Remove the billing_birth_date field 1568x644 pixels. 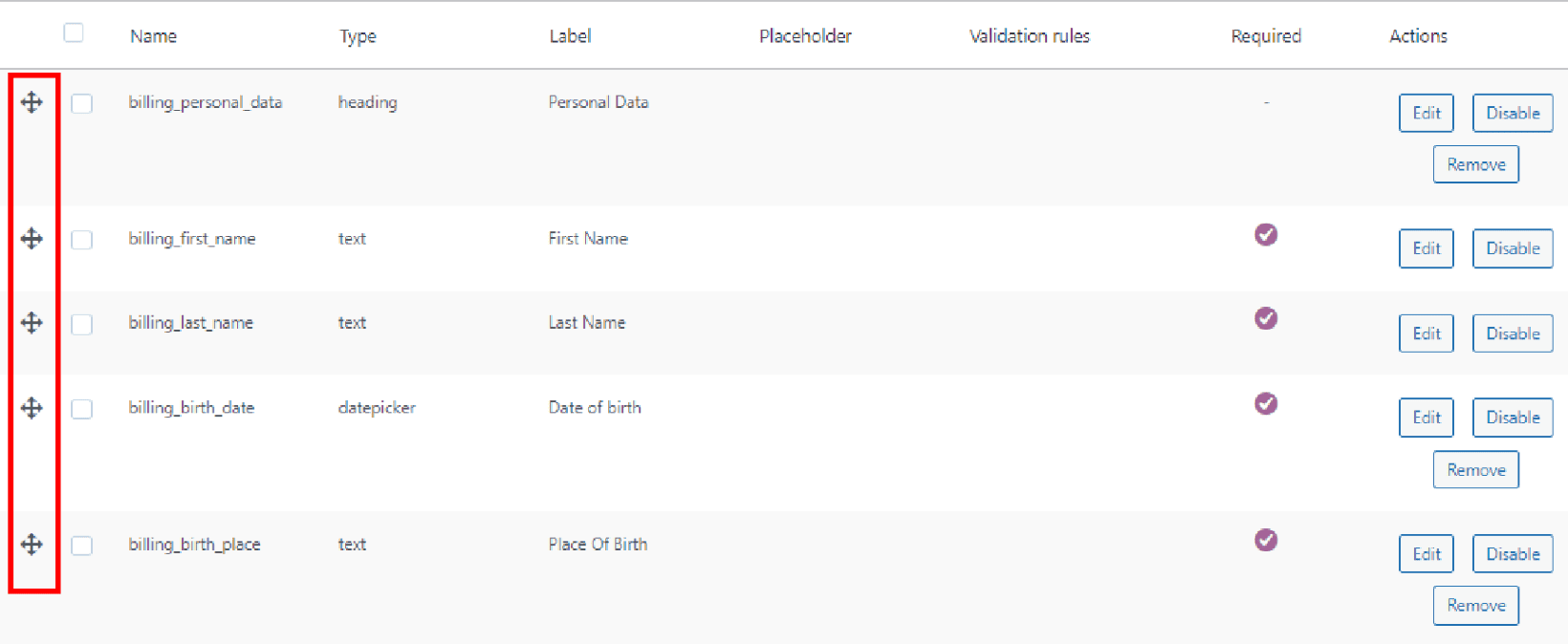point(1475,469)
